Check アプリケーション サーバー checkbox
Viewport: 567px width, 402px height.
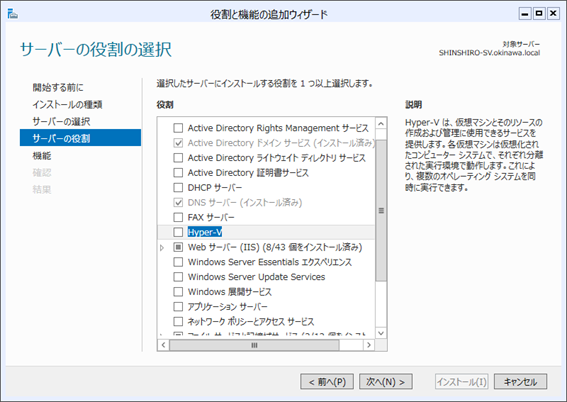tap(178, 307)
